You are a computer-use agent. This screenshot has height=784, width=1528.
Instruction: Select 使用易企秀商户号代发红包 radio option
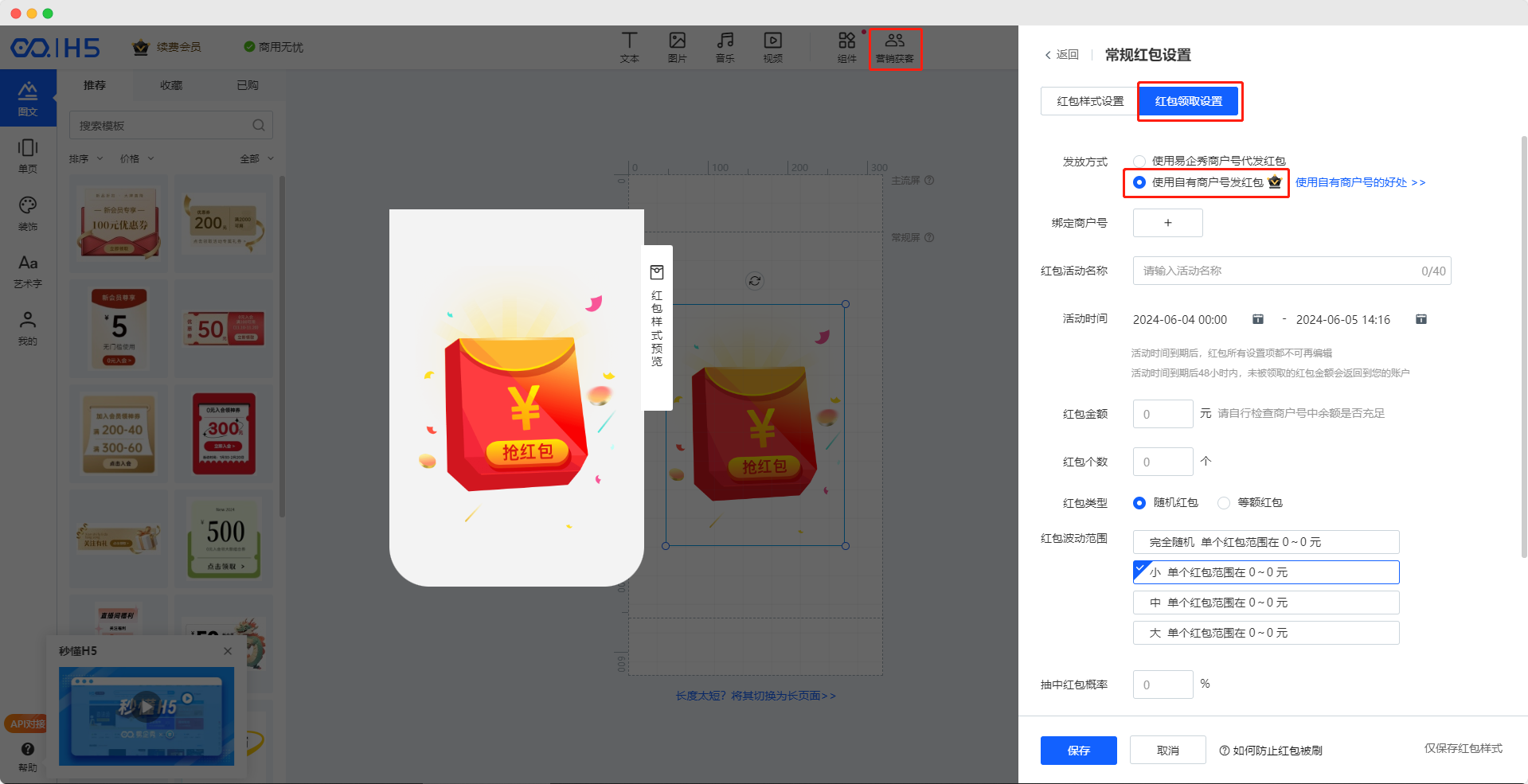tap(1139, 161)
